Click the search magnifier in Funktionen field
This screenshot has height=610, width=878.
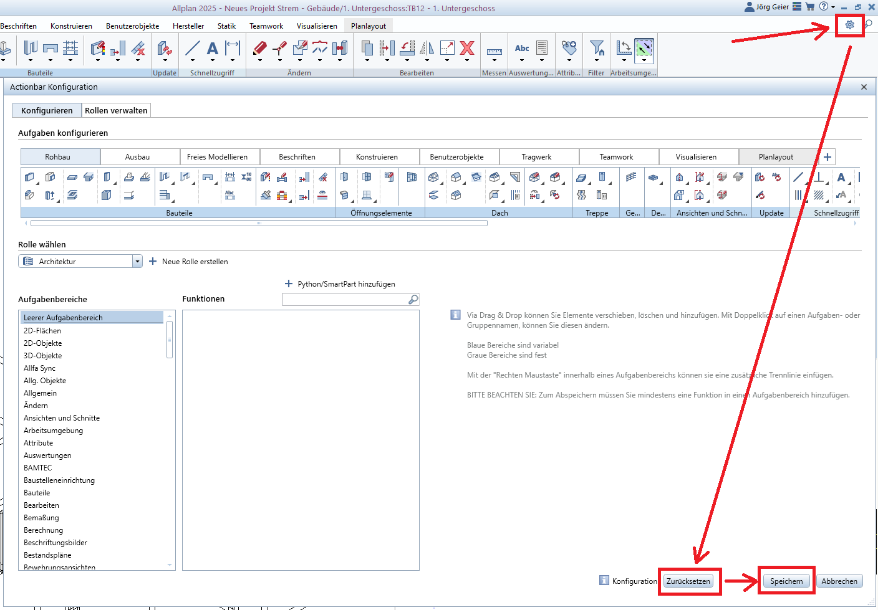point(412,299)
